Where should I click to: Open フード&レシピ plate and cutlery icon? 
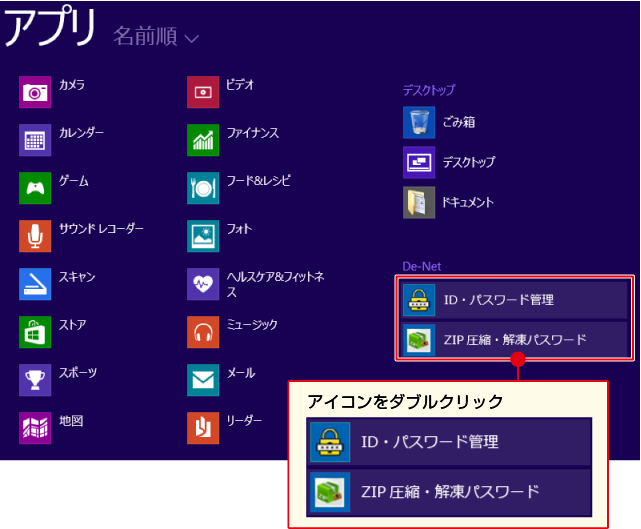pyautogui.click(x=203, y=188)
